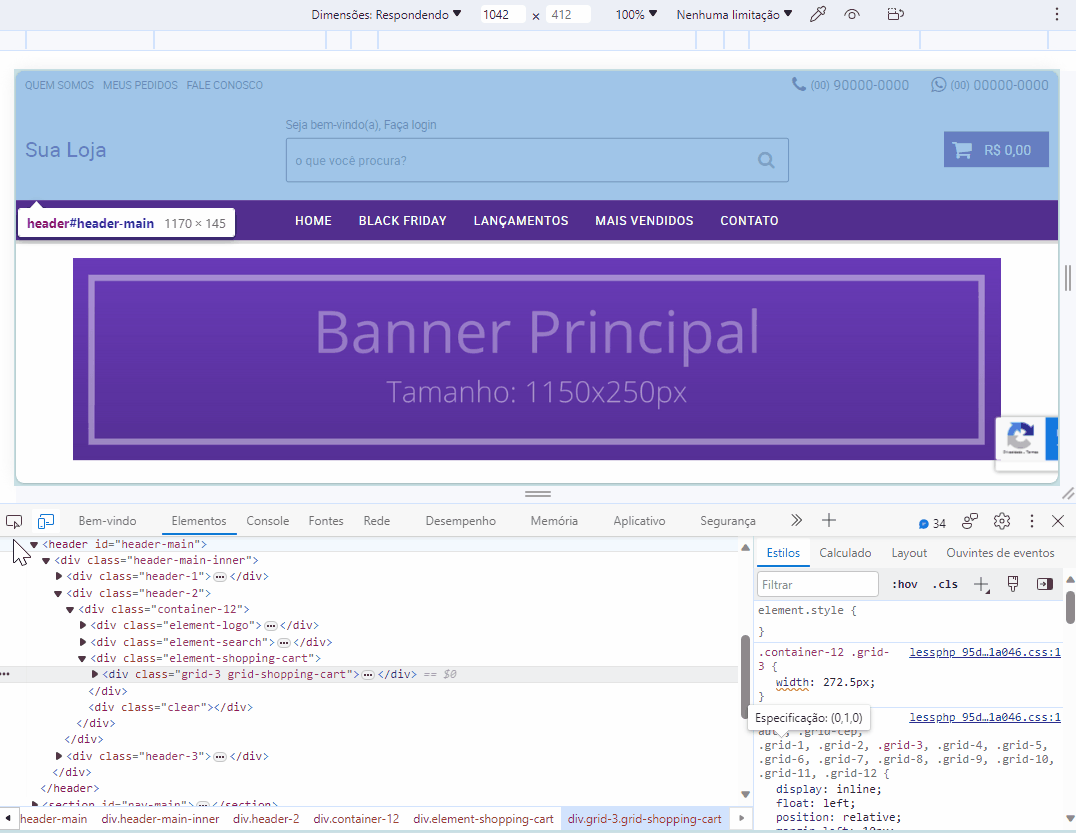Switch to the Aplicativo tab

click(639, 521)
